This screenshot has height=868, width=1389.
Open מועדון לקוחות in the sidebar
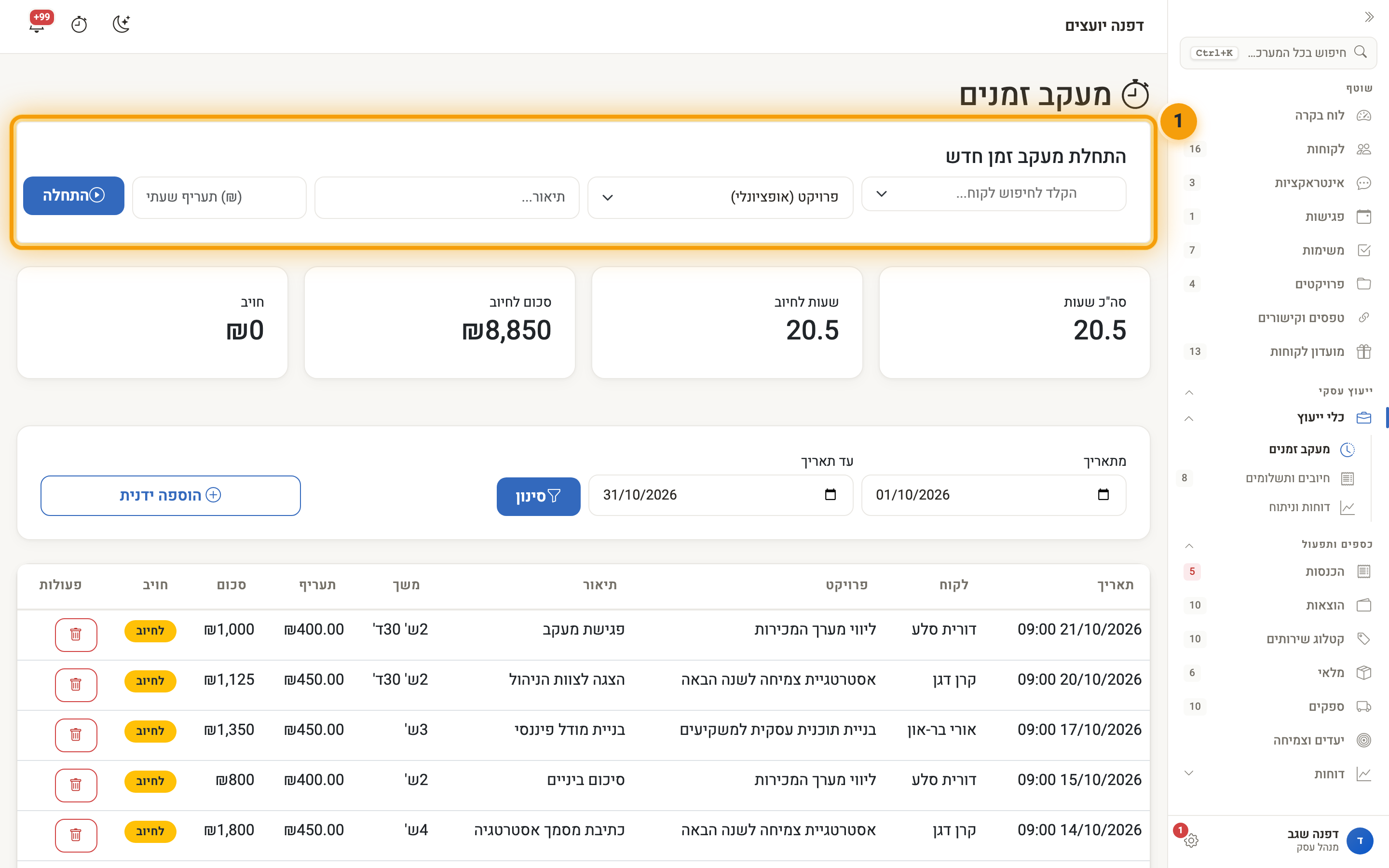[1278, 352]
